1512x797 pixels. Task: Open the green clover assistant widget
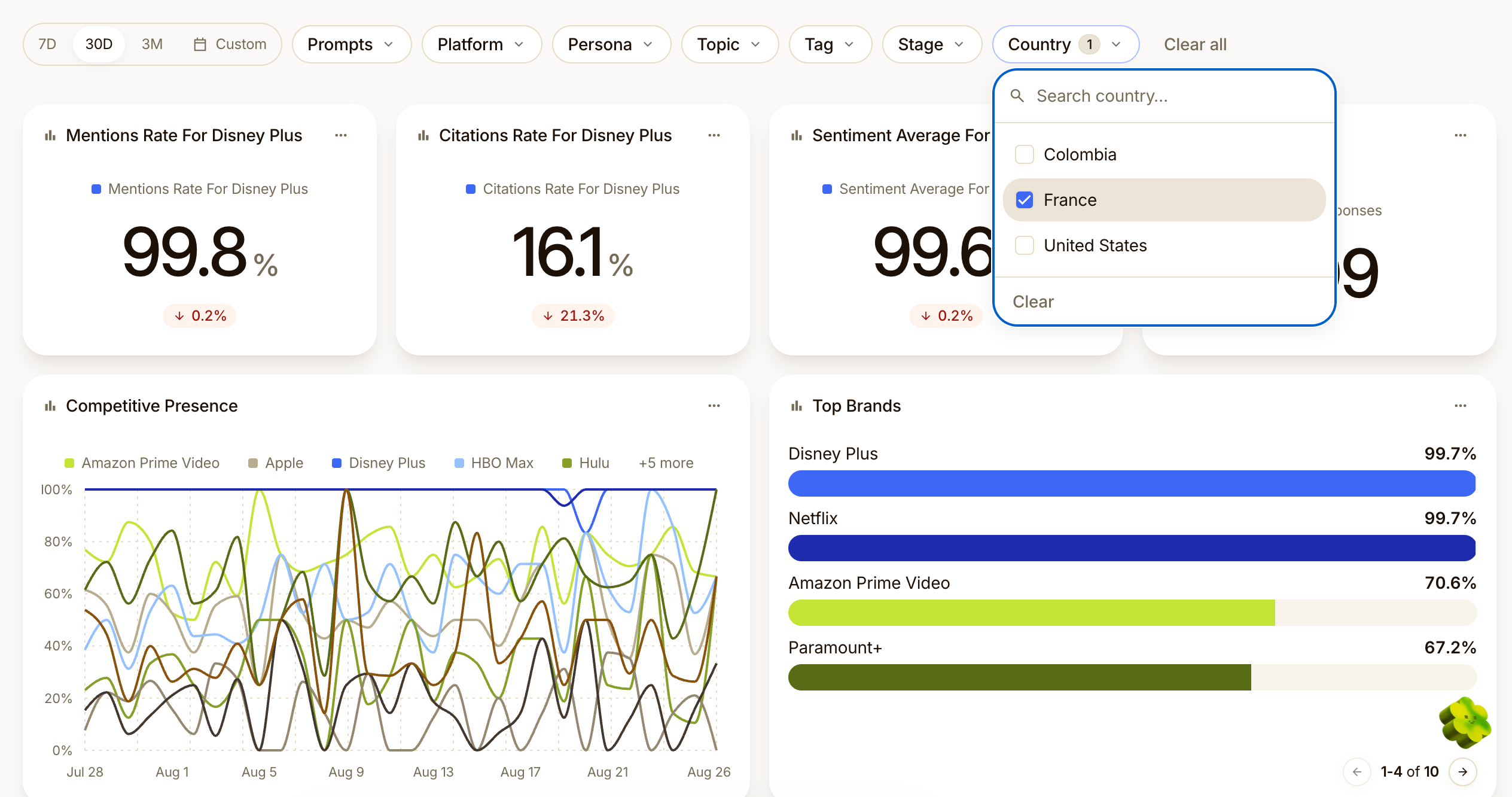[1465, 723]
